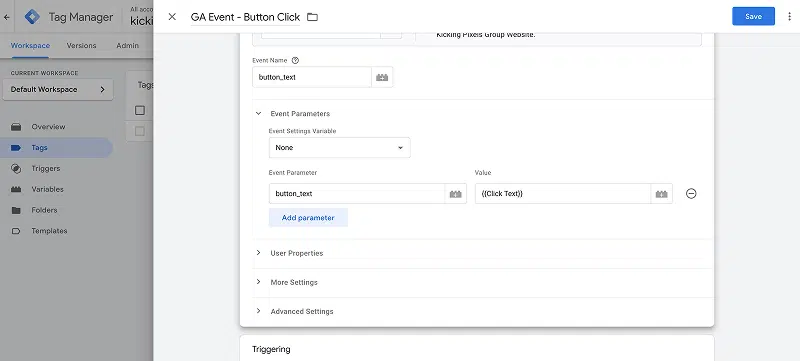This screenshot has width=800, height=361.
Task: Expand the More Settings section
Action: point(258,282)
